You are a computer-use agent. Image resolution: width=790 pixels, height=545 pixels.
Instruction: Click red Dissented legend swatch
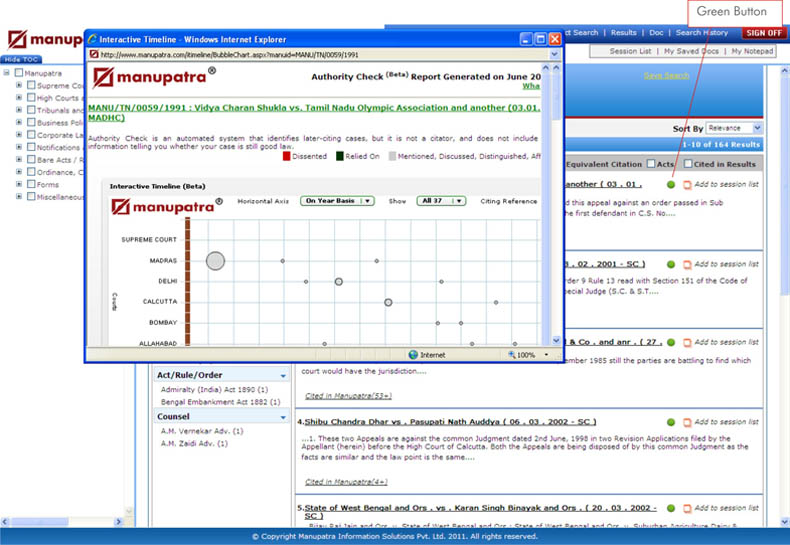pyautogui.click(x=286, y=156)
